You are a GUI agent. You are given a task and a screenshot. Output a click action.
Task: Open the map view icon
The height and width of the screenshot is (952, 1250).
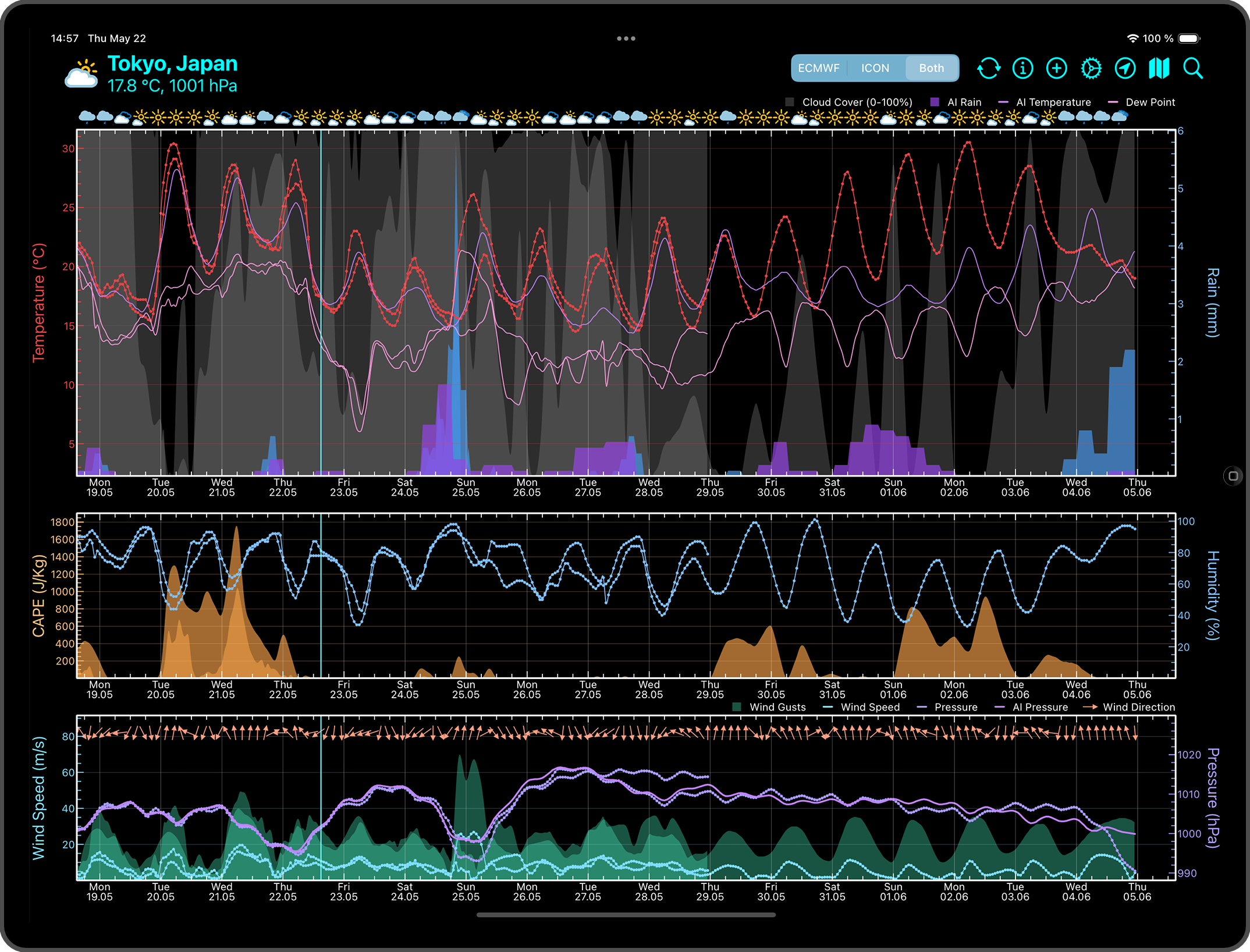[x=1159, y=68]
